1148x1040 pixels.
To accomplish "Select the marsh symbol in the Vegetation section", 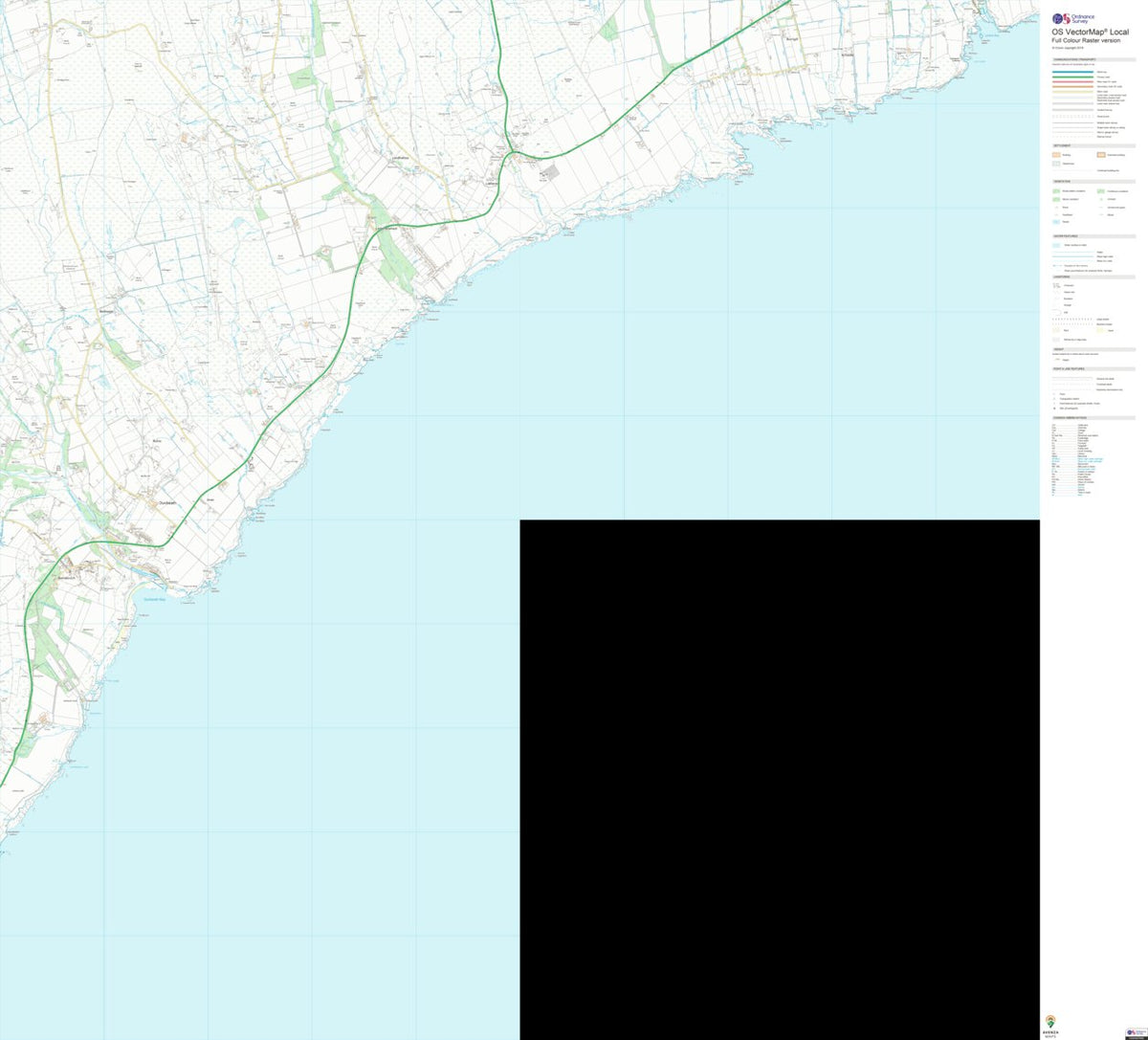I will (1056, 222).
